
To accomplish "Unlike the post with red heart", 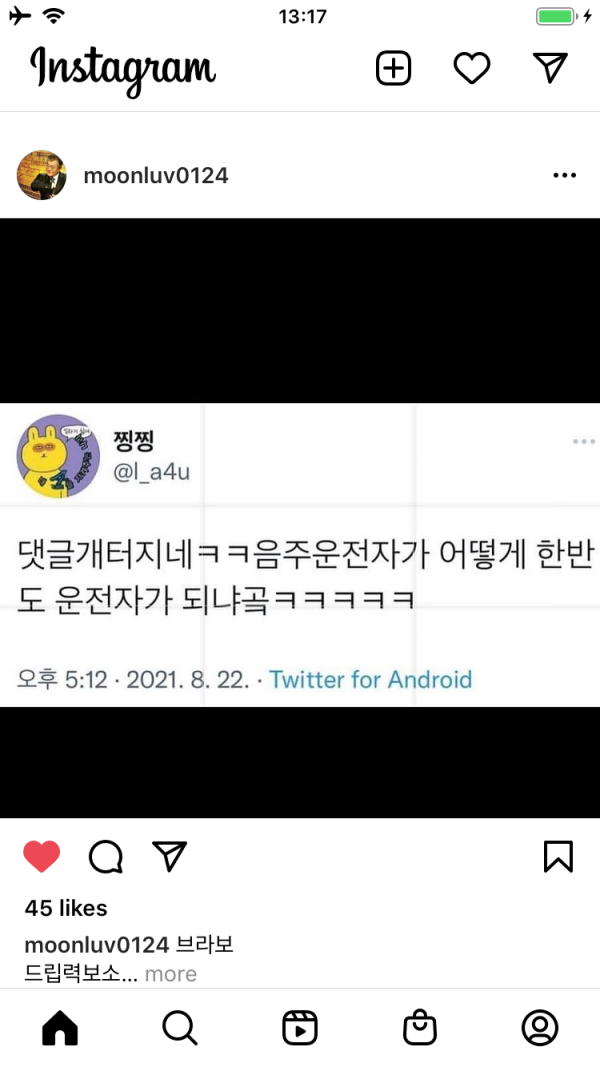I will click(x=41, y=856).
